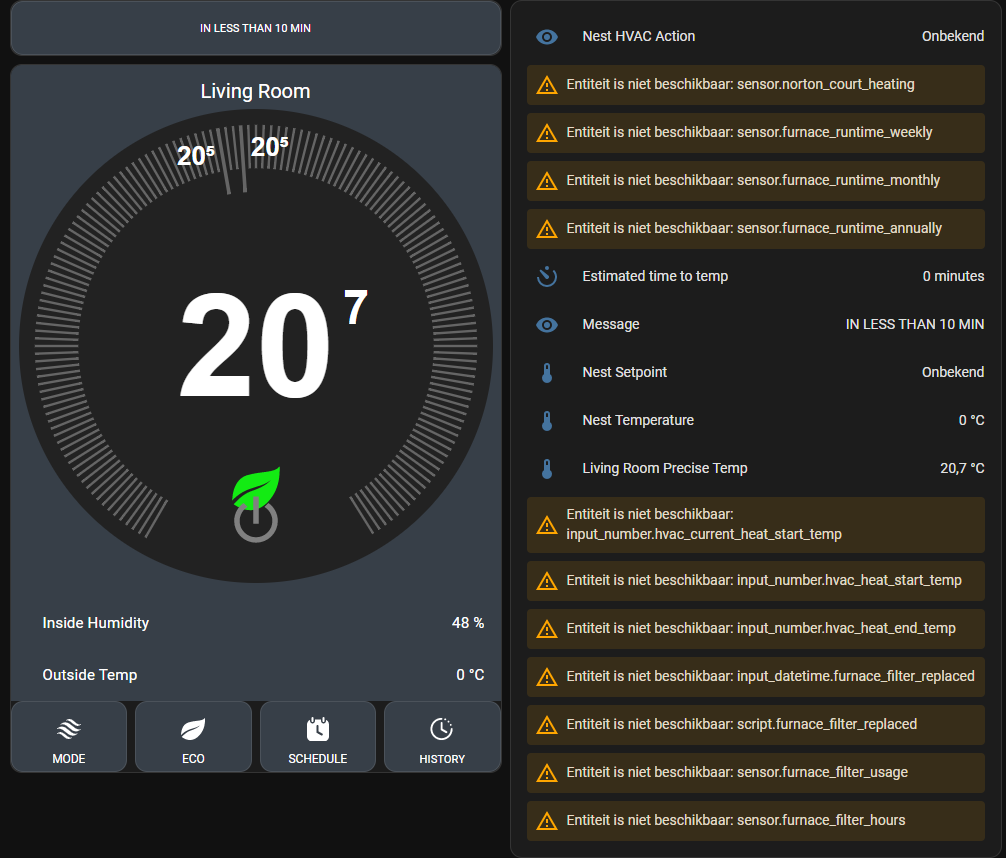Open the Living Room card header

(256, 91)
